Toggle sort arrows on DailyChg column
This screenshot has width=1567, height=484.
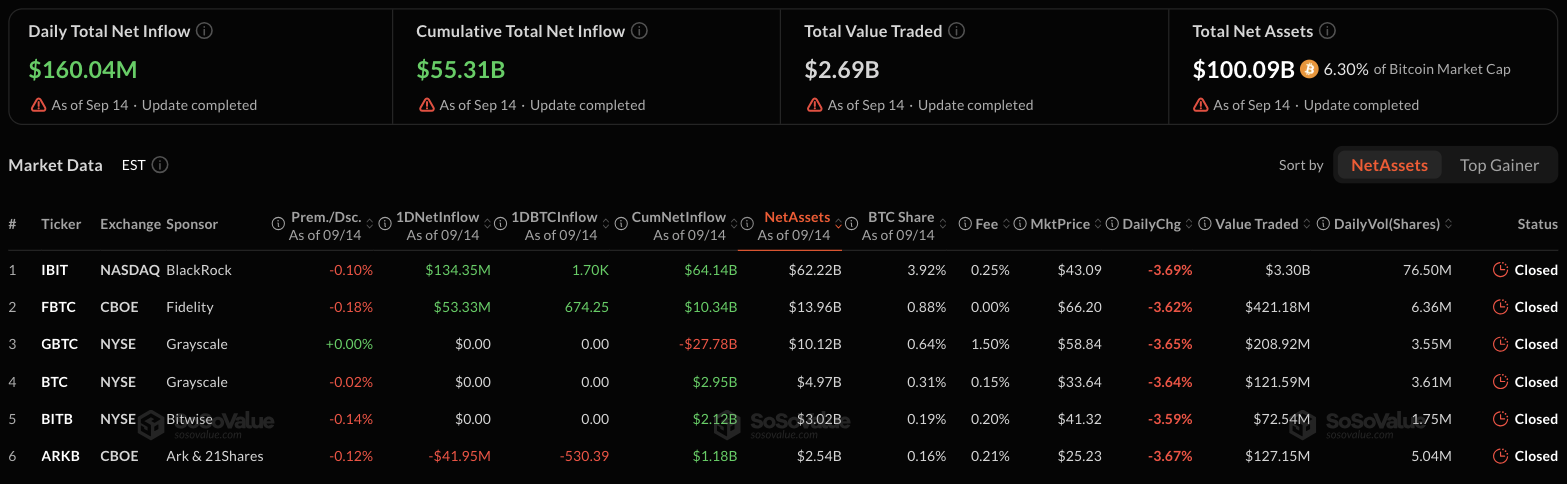coord(1191,224)
